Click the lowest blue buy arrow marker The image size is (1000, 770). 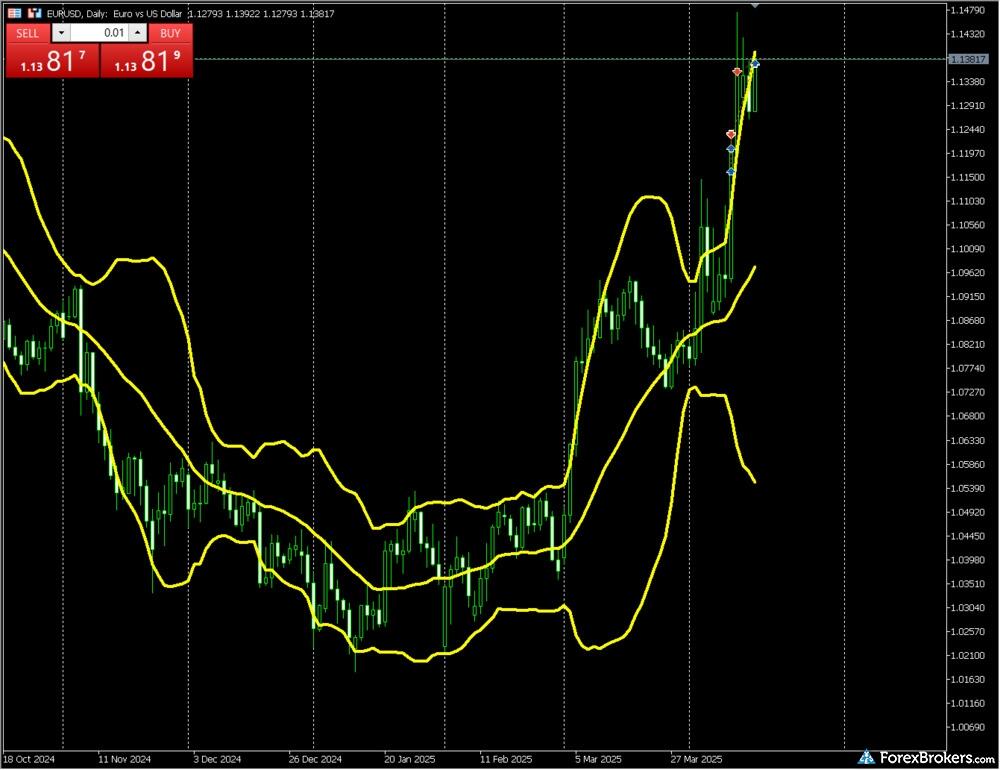tap(731, 172)
